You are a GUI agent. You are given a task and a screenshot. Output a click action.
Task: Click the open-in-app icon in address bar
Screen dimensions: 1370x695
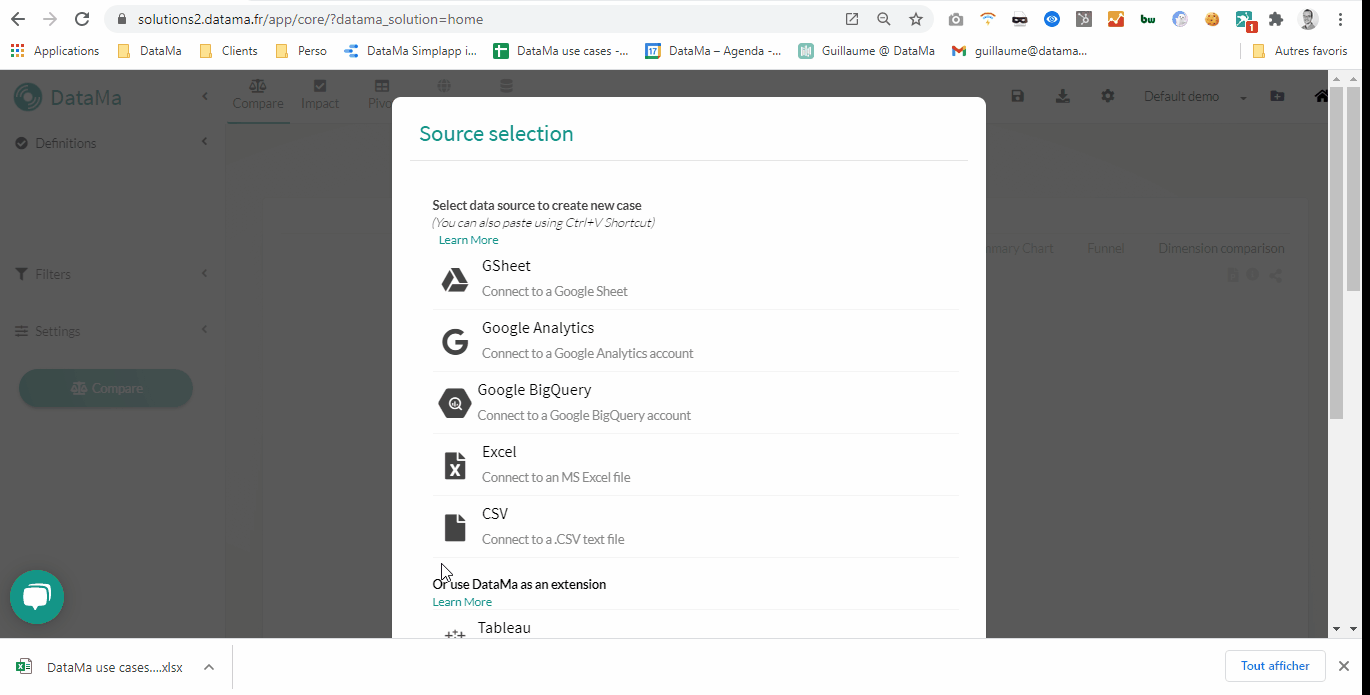pos(852,19)
